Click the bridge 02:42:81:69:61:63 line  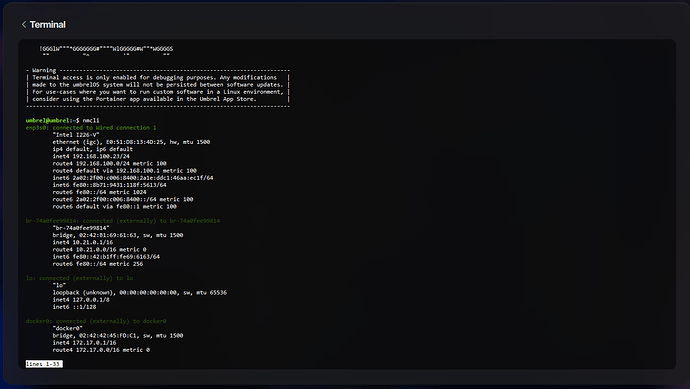point(118,235)
